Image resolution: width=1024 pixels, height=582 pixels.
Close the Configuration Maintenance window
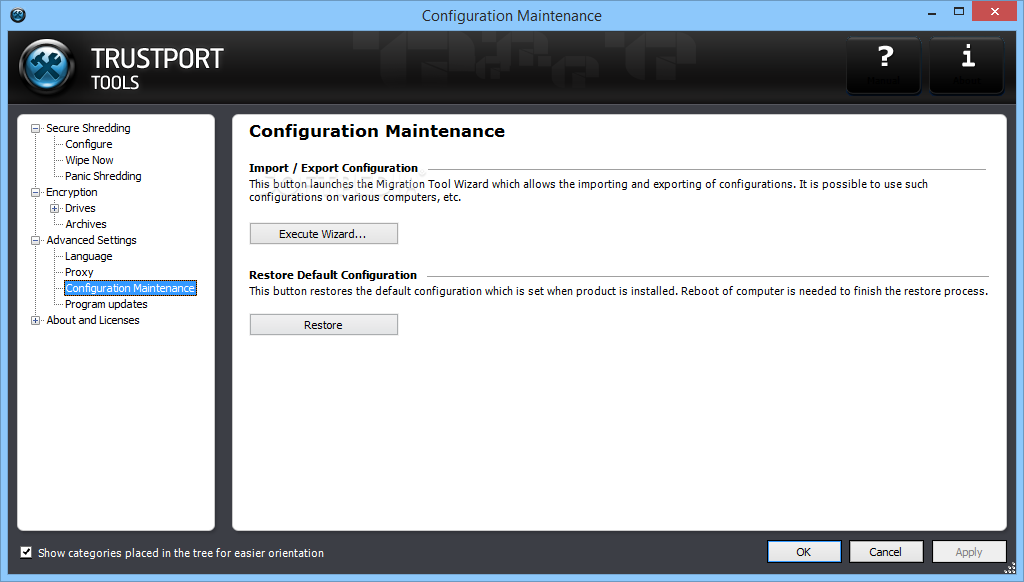[995, 11]
